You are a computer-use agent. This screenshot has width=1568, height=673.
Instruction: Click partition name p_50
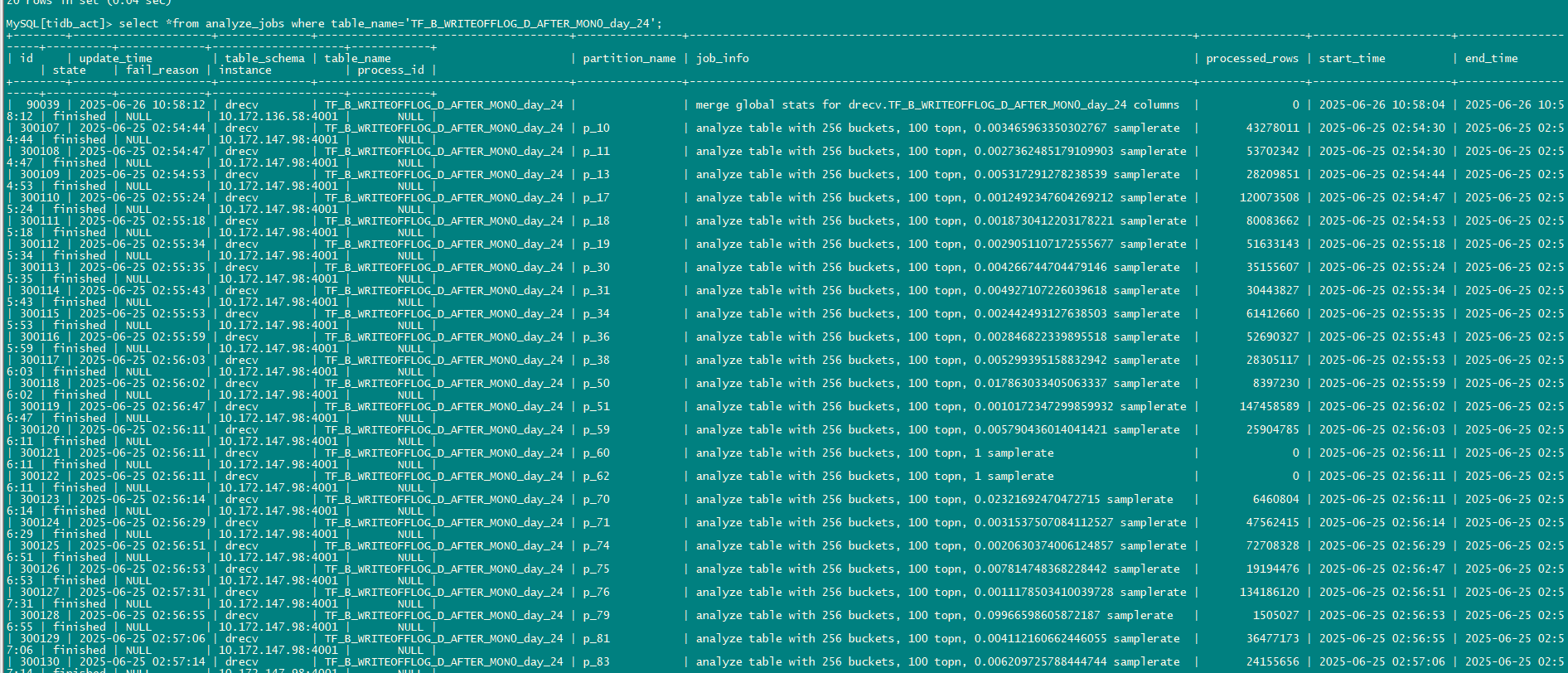(596, 383)
